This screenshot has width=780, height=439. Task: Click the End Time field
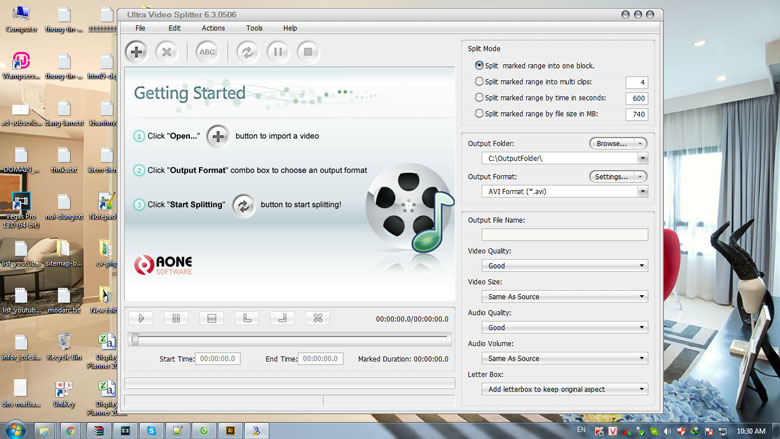320,358
